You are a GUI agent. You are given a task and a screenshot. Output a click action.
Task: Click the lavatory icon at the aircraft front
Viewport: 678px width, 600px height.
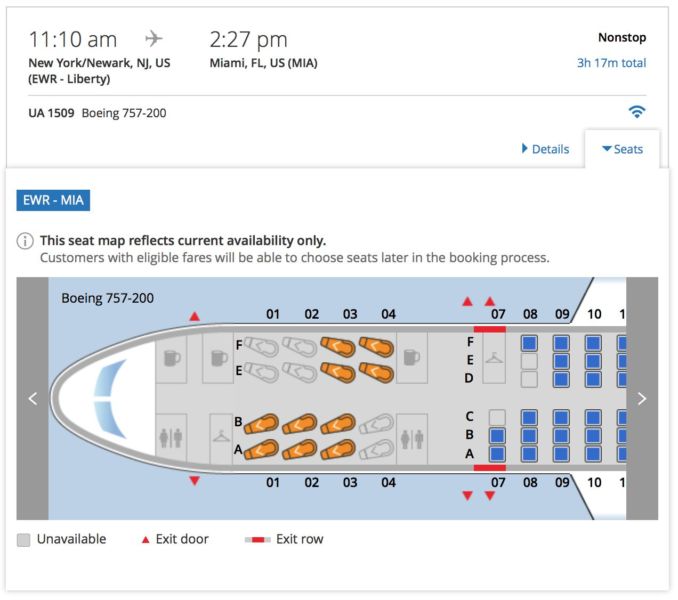point(170,438)
